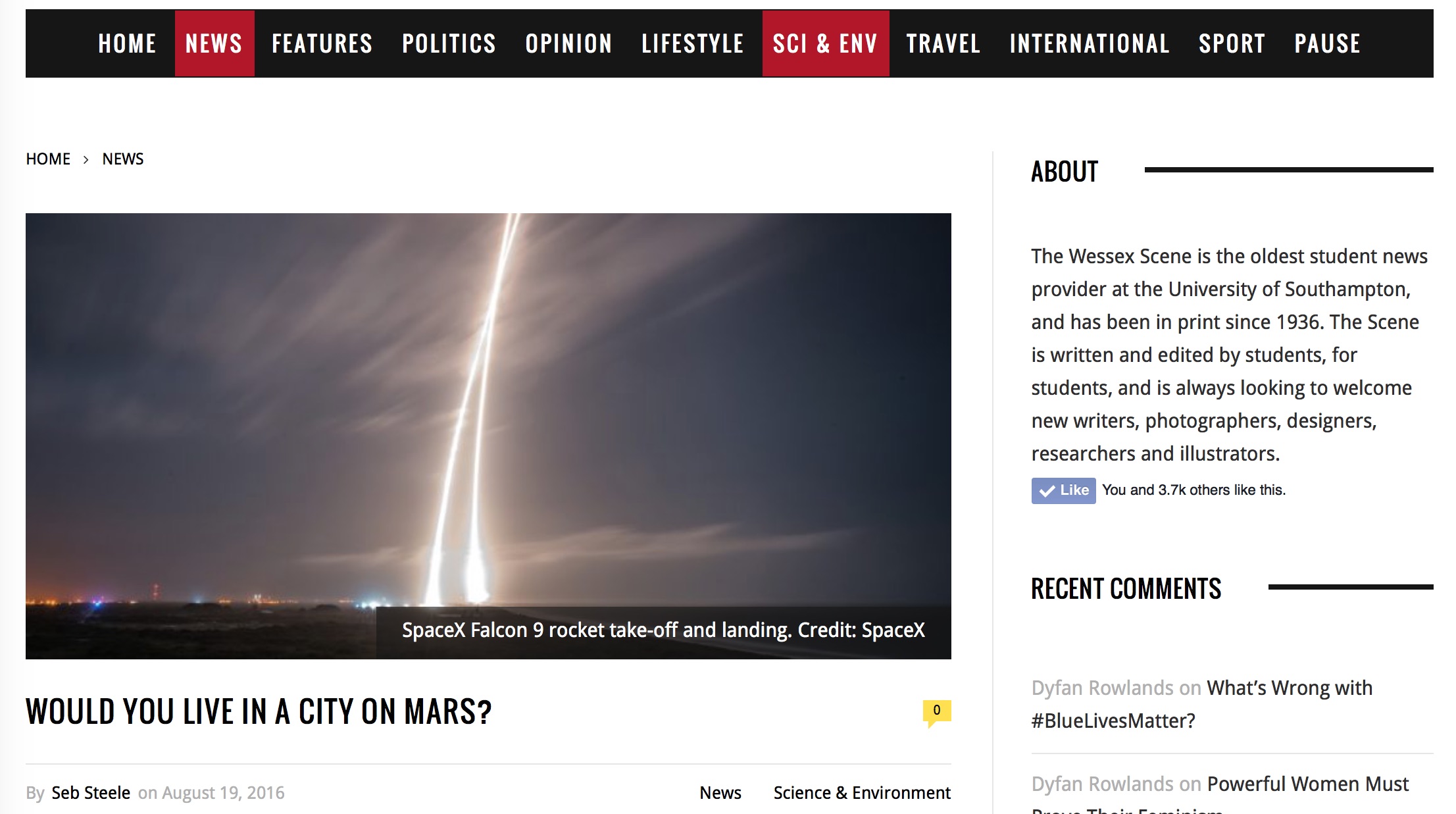Open author Seb Steele's profile link
Screen dimensions: 1456x814
(91, 793)
